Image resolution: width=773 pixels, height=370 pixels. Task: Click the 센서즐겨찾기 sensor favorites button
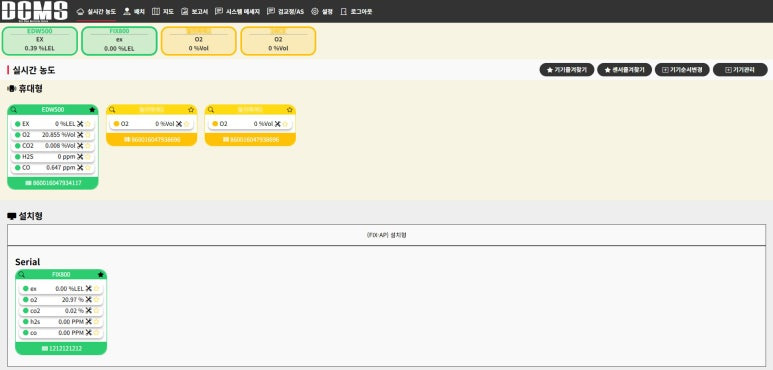coord(624,70)
